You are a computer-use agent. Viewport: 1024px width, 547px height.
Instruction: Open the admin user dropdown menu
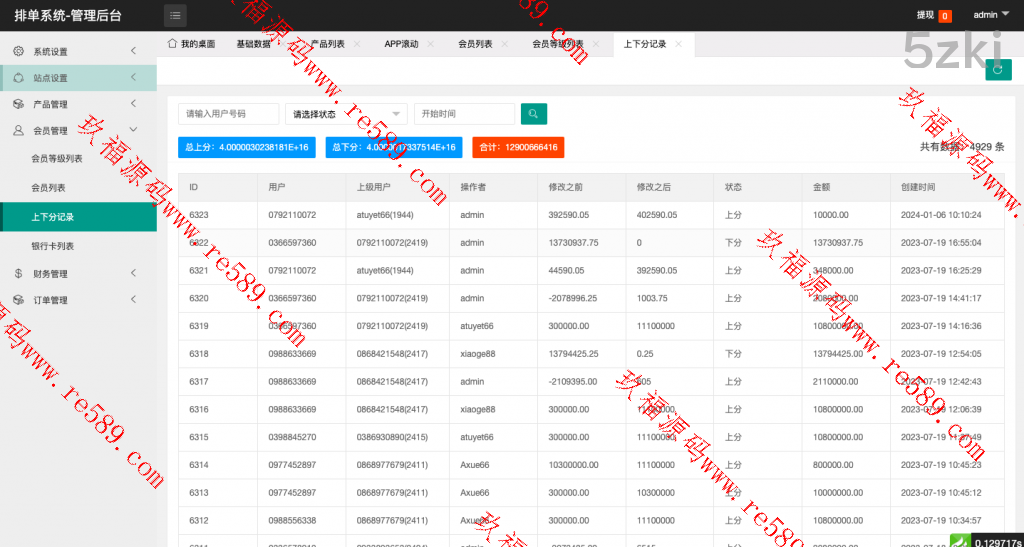coord(991,15)
